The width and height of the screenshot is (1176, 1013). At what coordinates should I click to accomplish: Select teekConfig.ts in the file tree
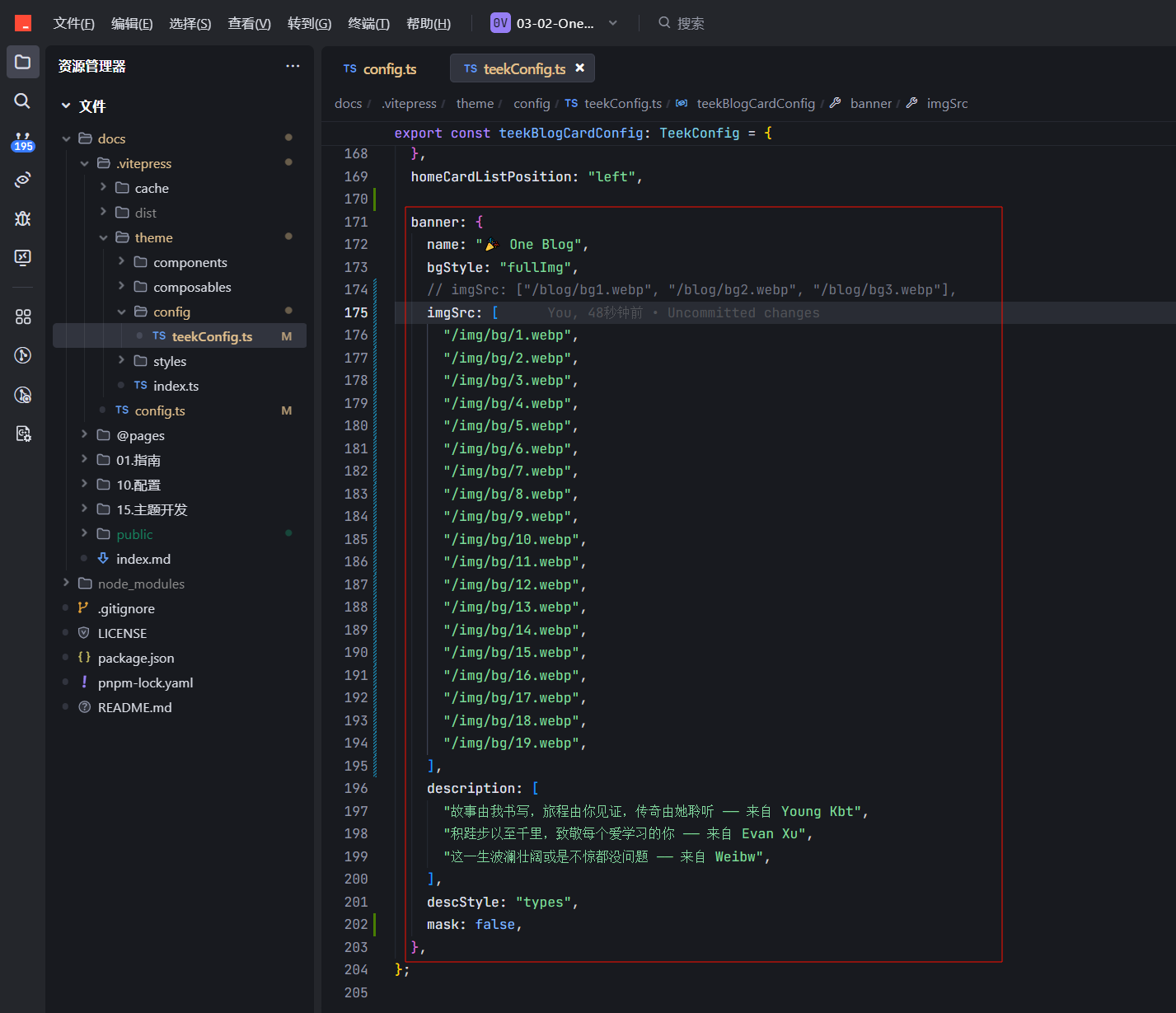click(180, 336)
